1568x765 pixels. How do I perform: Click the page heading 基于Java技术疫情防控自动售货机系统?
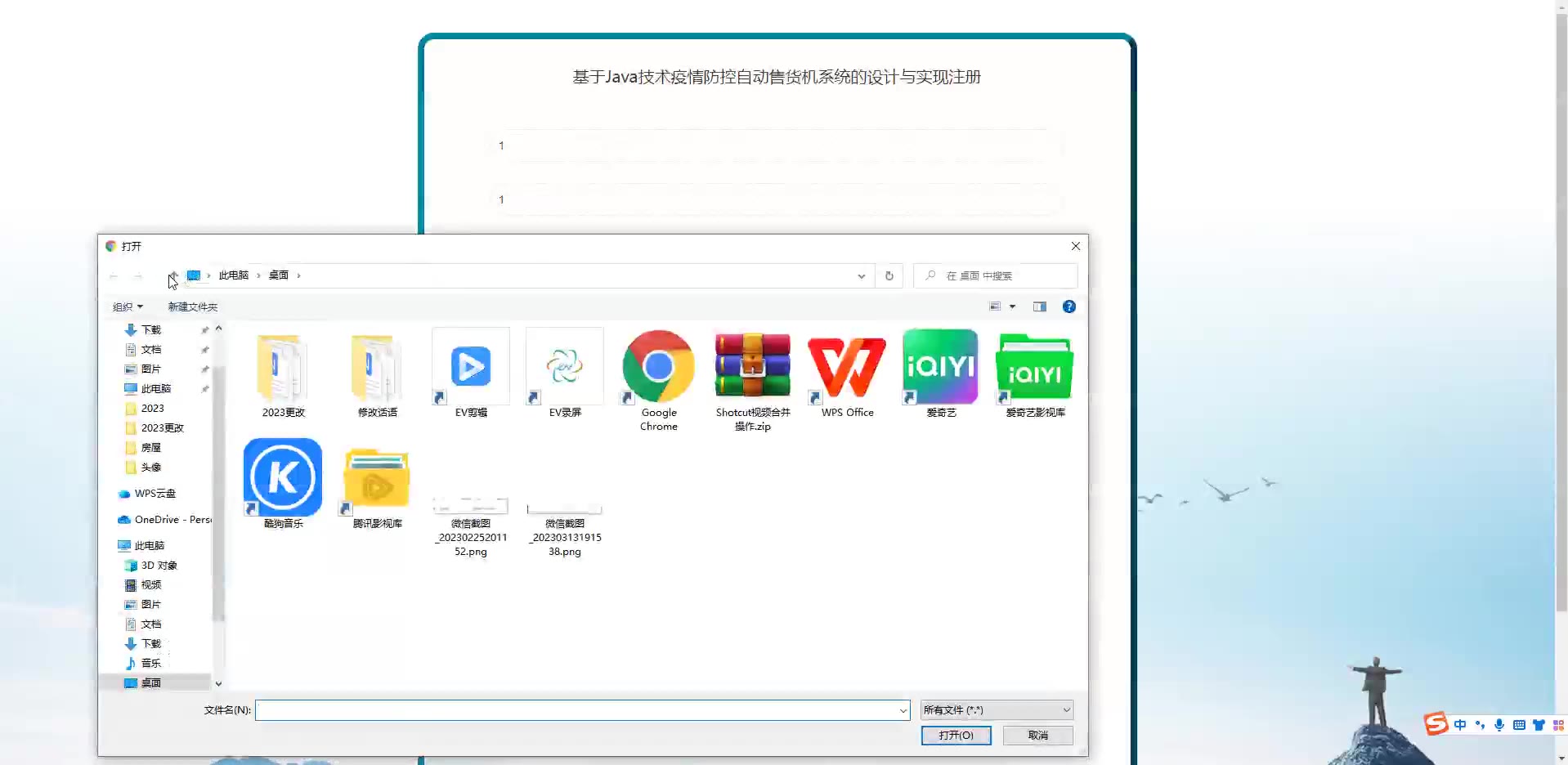click(x=777, y=77)
